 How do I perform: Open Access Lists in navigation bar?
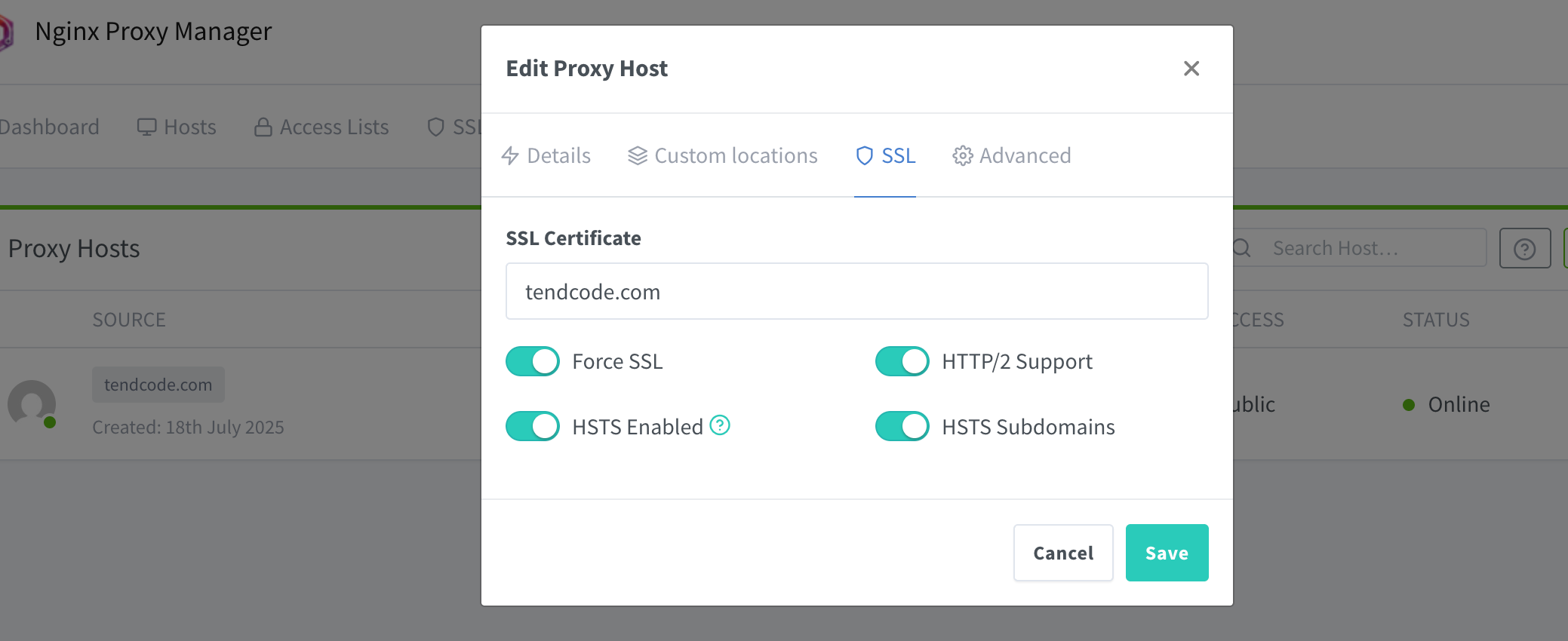pyautogui.click(x=321, y=127)
